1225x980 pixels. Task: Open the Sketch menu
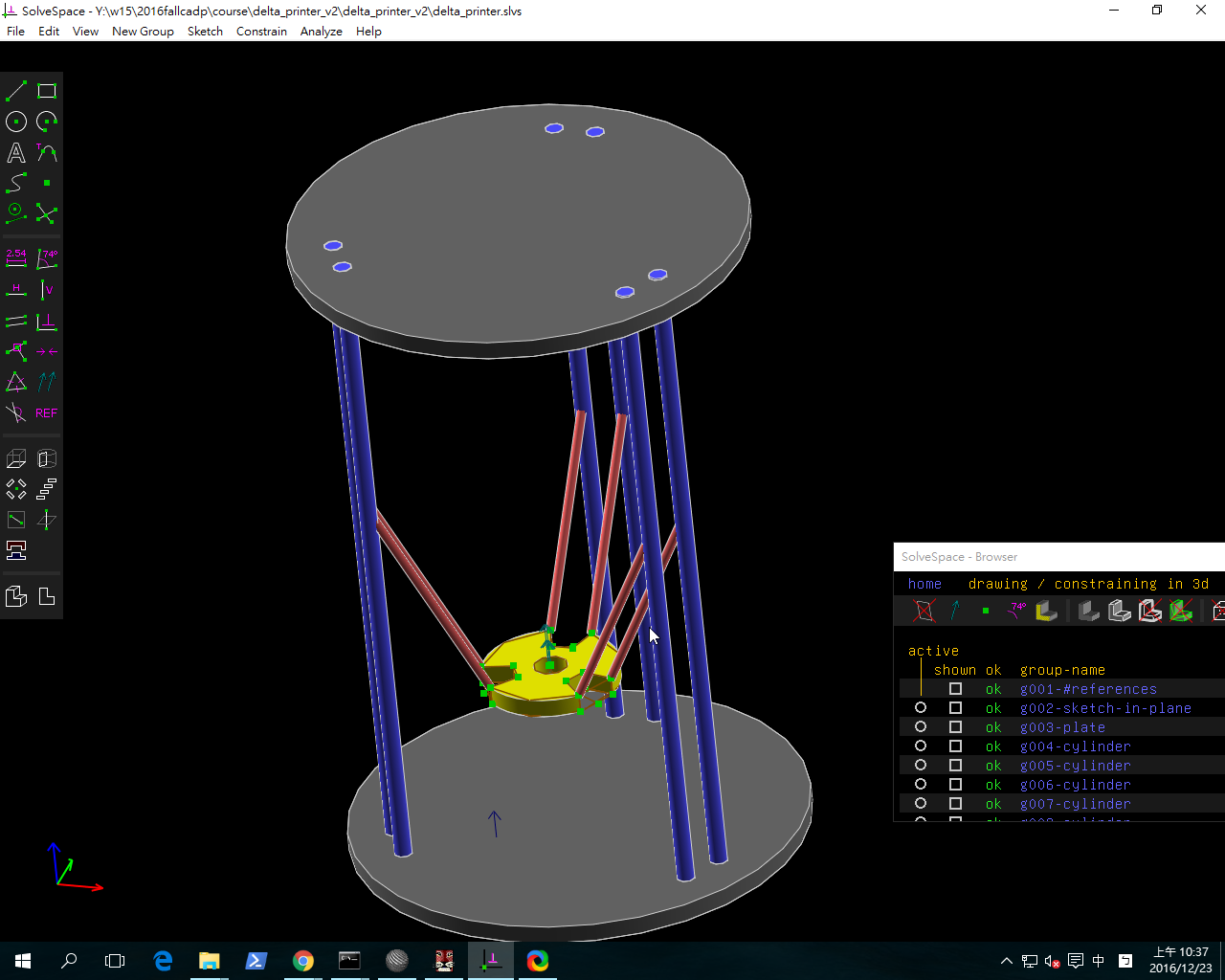point(205,32)
